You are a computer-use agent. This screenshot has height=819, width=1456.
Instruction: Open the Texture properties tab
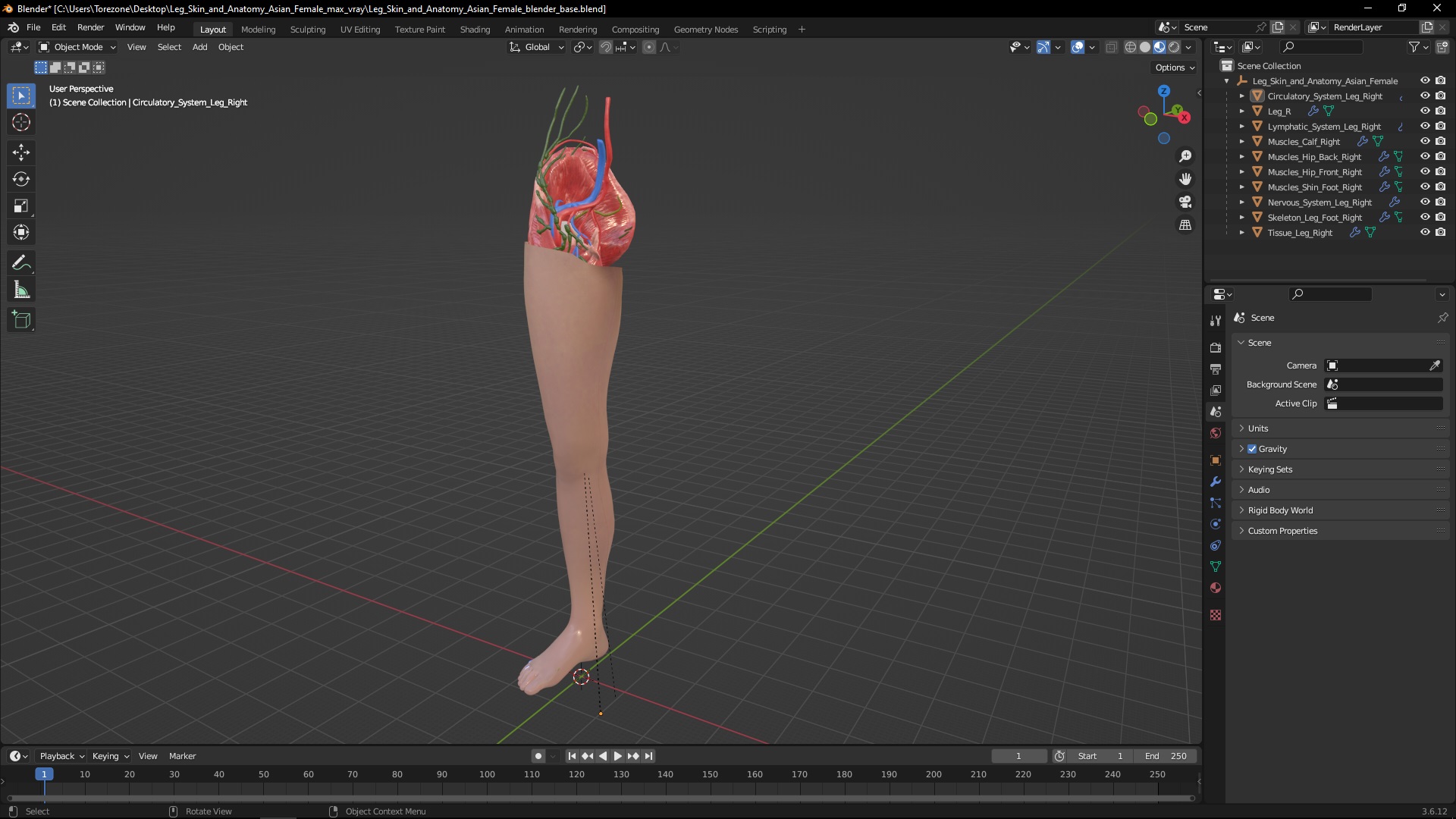tap(1216, 615)
